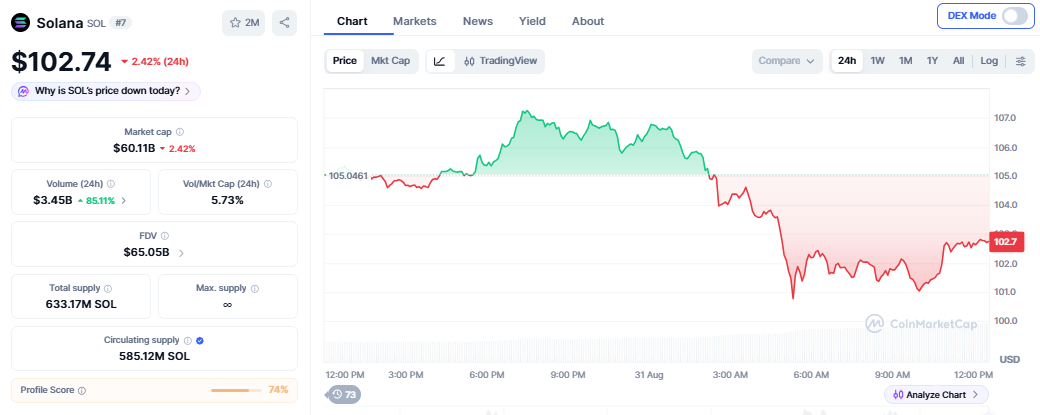Image resolution: width=1040 pixels, height=415 pixels.
Task: Switch to TradingView chart
Action: point(500,61)
